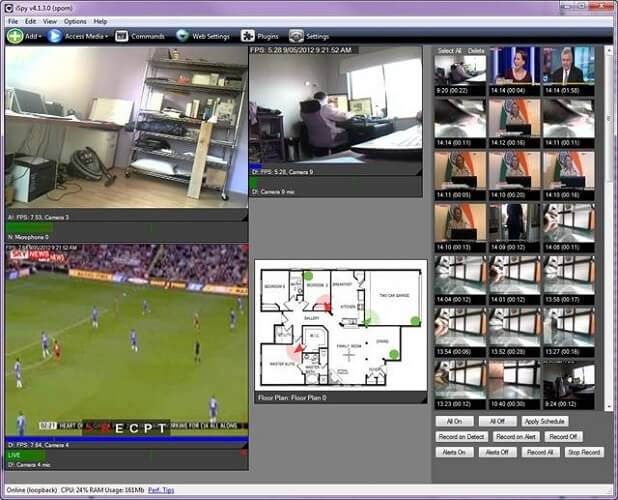Click the Apply Schedule button

point(545,421)
